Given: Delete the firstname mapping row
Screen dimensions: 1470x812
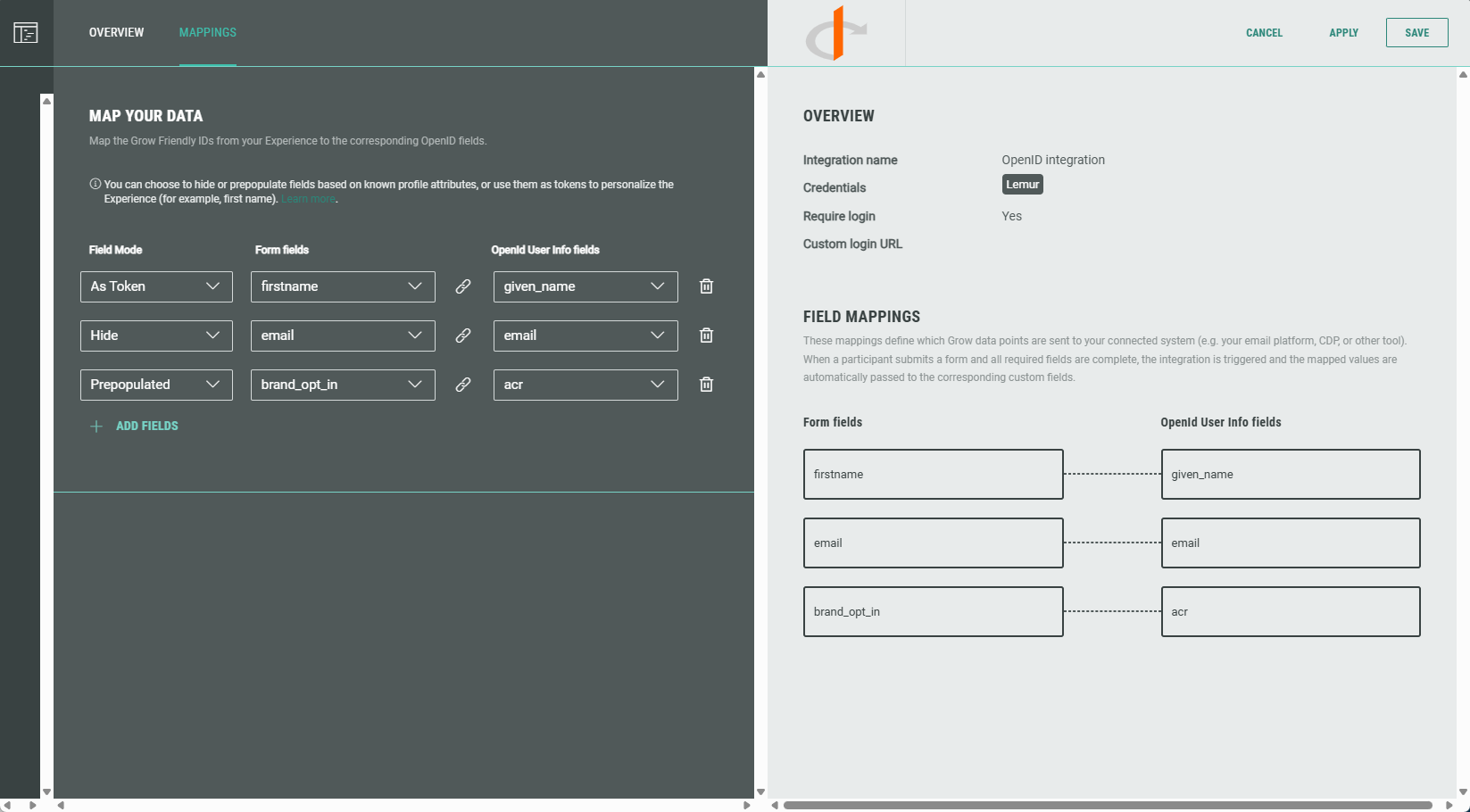Looking at the screenshot, I should [x=706, y=286].
